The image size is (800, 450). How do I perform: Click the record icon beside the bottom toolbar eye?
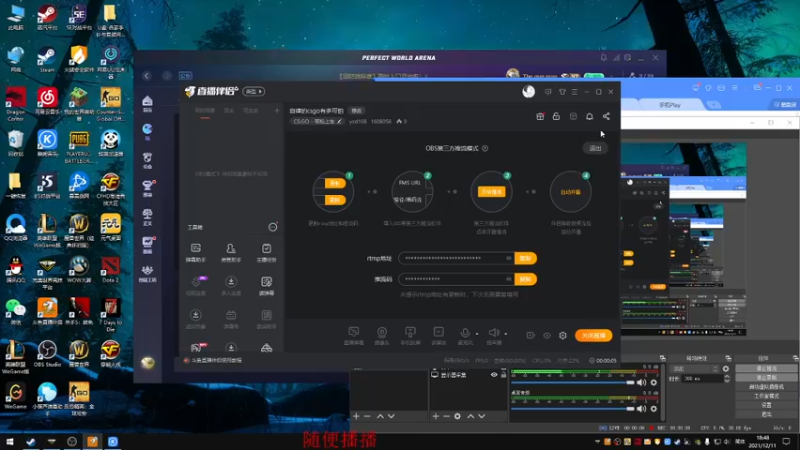pyautogui.click(x=531, y=335)
